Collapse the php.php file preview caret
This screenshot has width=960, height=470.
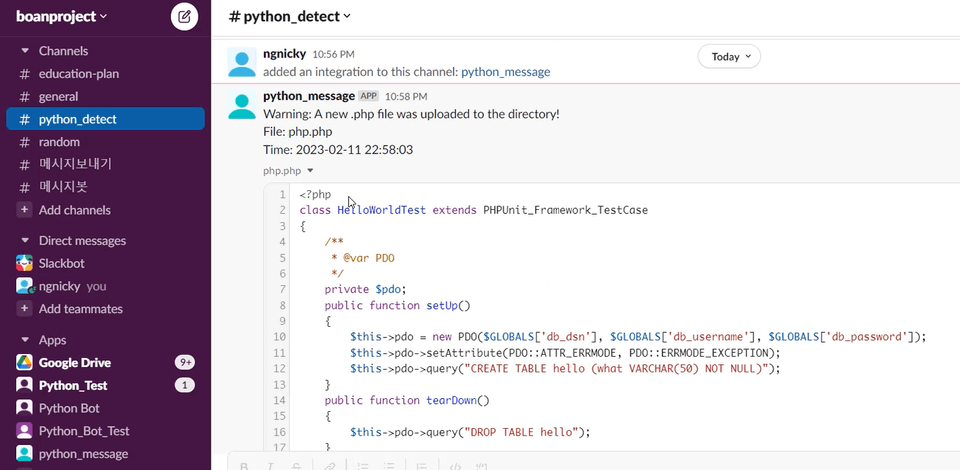tap(310, 171)
